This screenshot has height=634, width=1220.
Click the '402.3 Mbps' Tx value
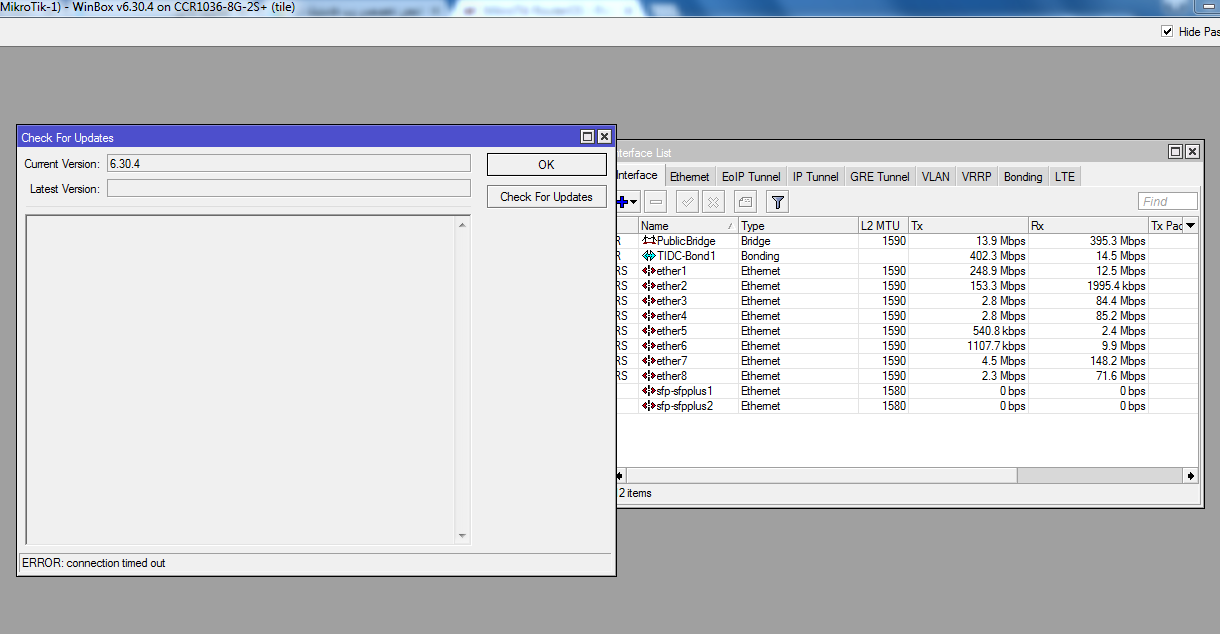click(x=997, y=256)
